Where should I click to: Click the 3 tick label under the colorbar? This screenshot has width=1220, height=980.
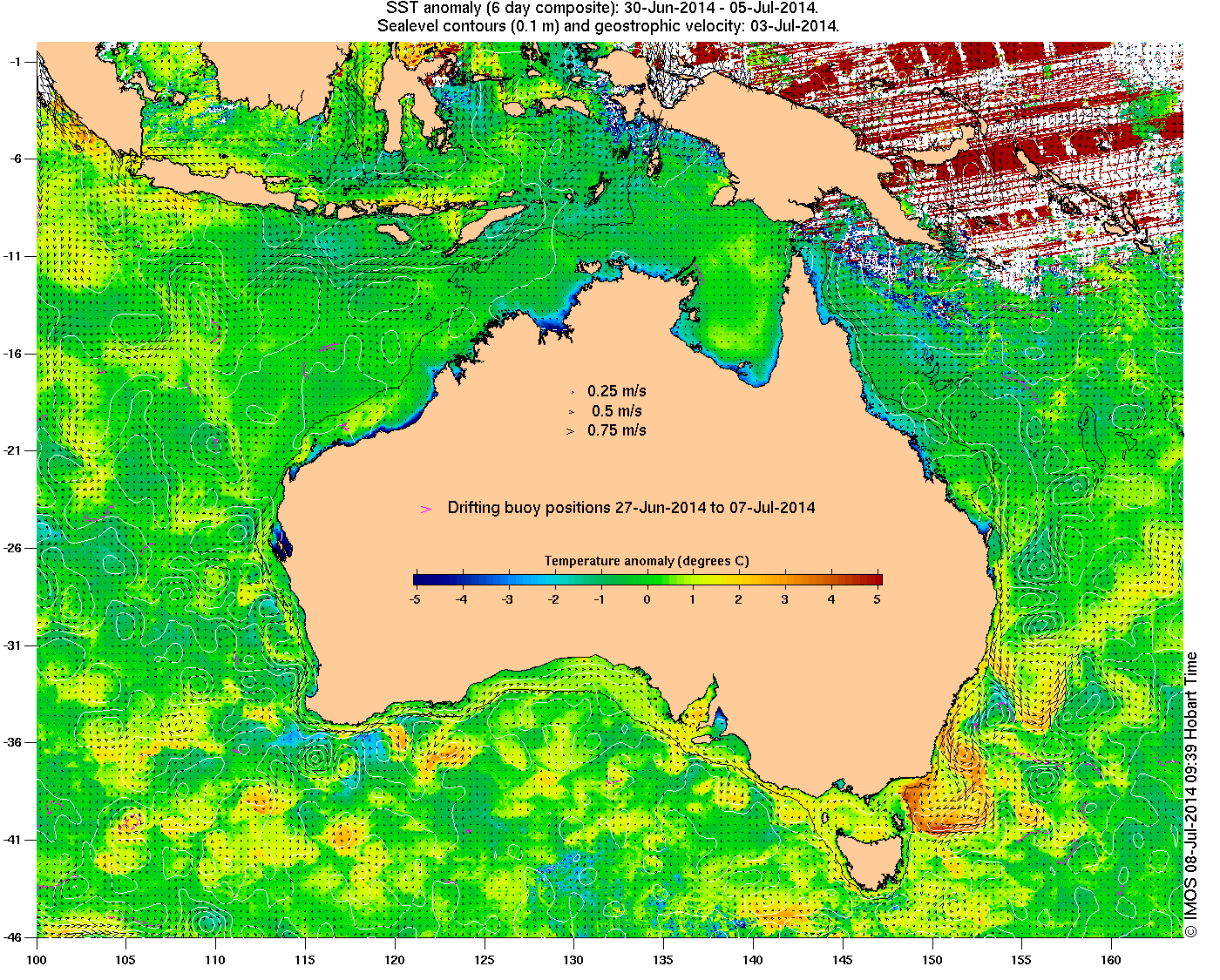coord(785,599)
